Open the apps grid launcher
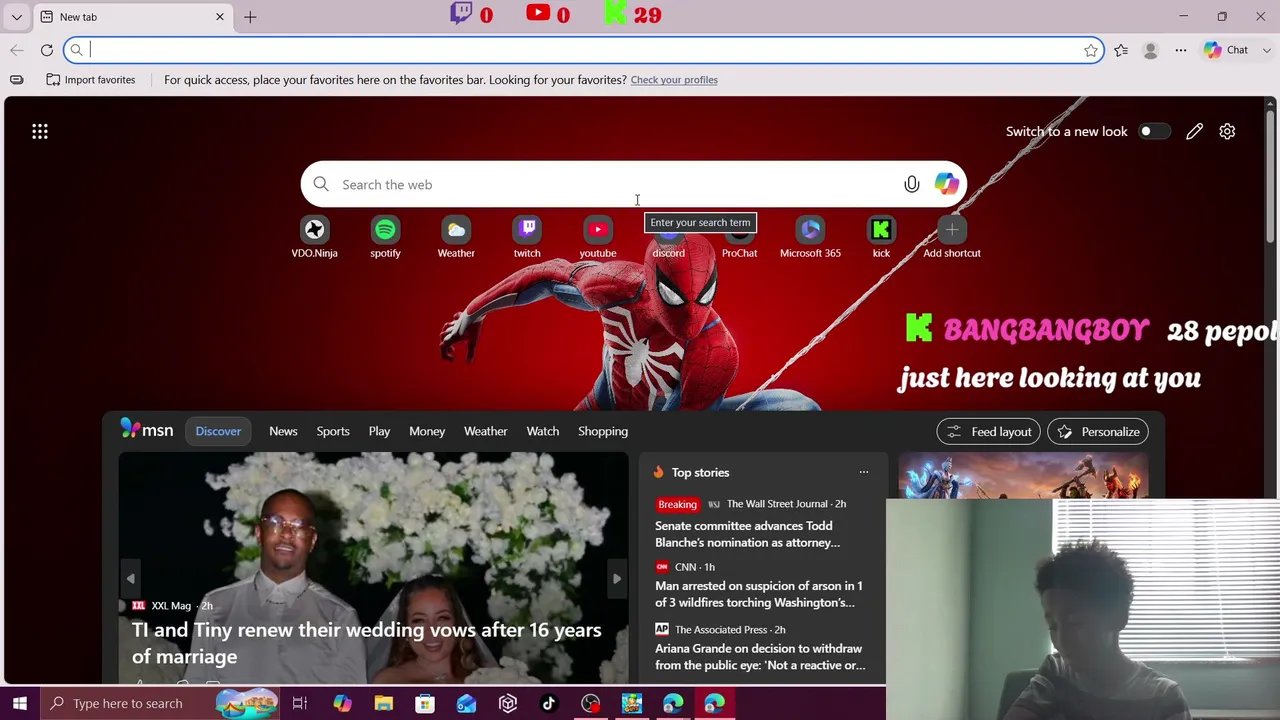The width and height of the screenshot is (1280, 720). tap(40, 131)
